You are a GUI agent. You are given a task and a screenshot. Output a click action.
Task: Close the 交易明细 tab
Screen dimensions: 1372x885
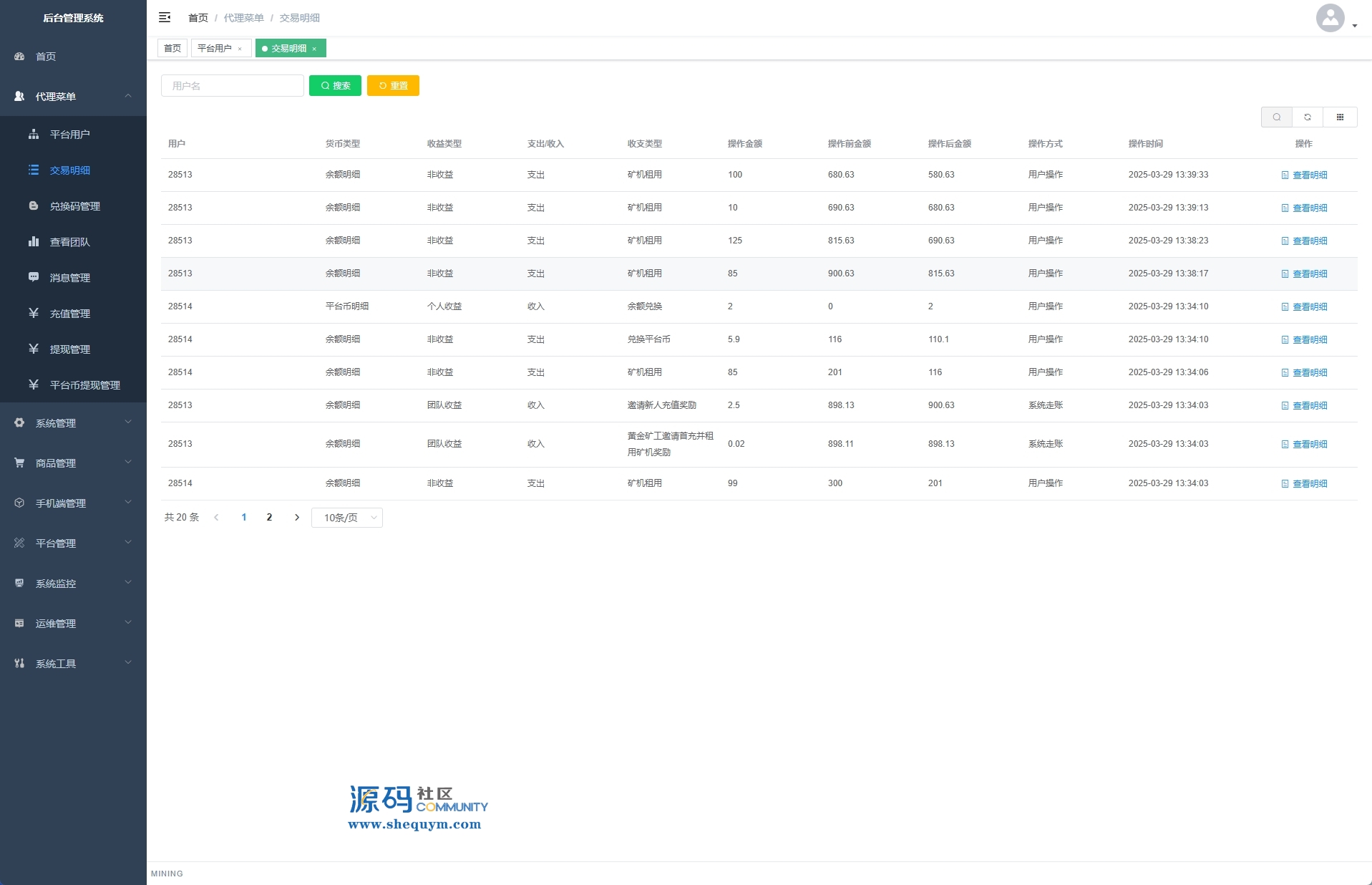[x=314, y=49]
